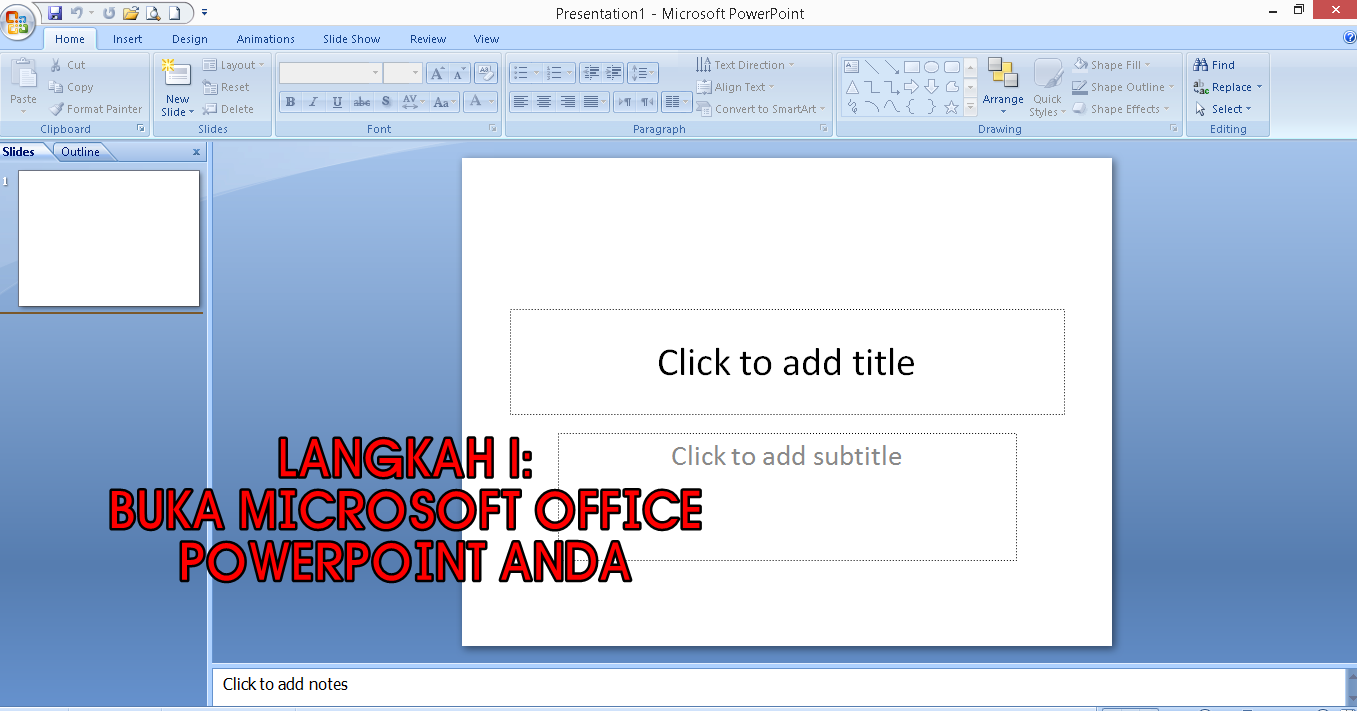The image size is (1357, 711).
Task: Click the Copy command
Action: tap(71, 87)
